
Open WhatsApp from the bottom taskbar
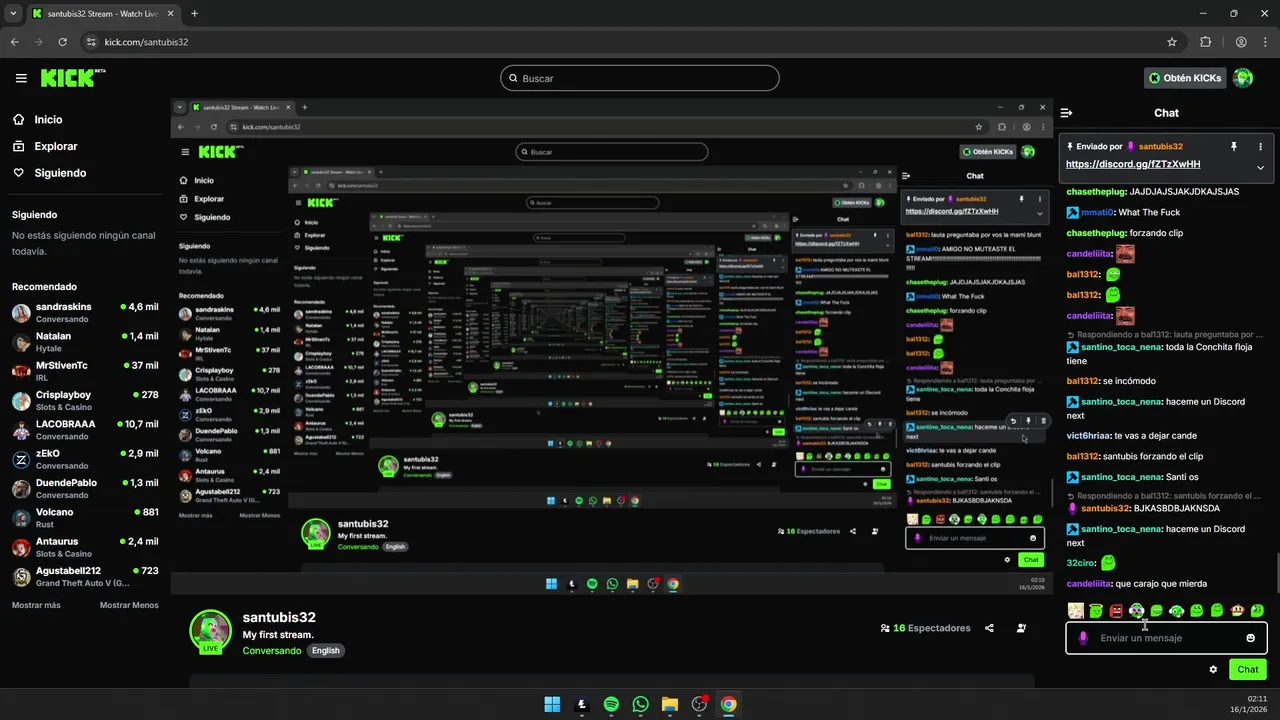641,704
